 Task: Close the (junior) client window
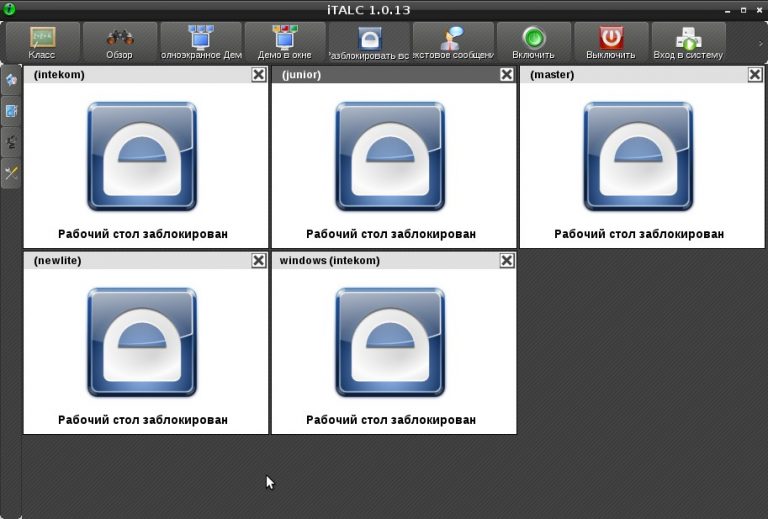point(507,74)
